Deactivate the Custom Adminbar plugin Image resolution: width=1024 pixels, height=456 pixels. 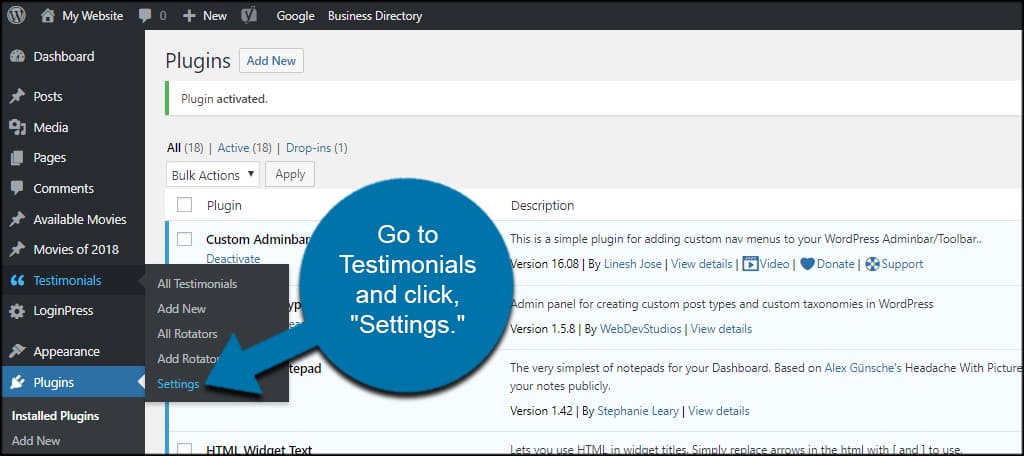point(233,259)
